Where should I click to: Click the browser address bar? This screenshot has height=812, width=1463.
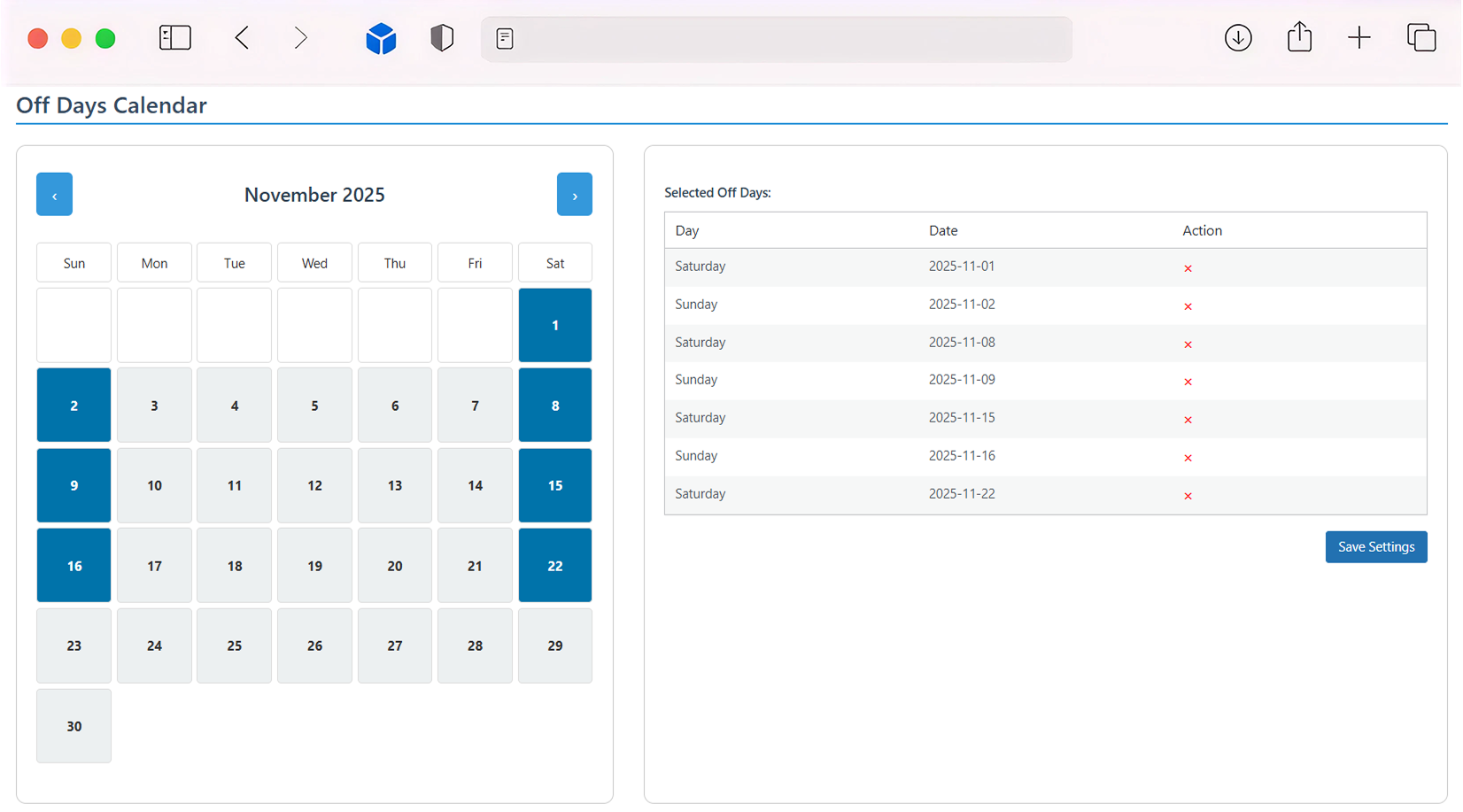pyautogui.click(x=788, y=39)
